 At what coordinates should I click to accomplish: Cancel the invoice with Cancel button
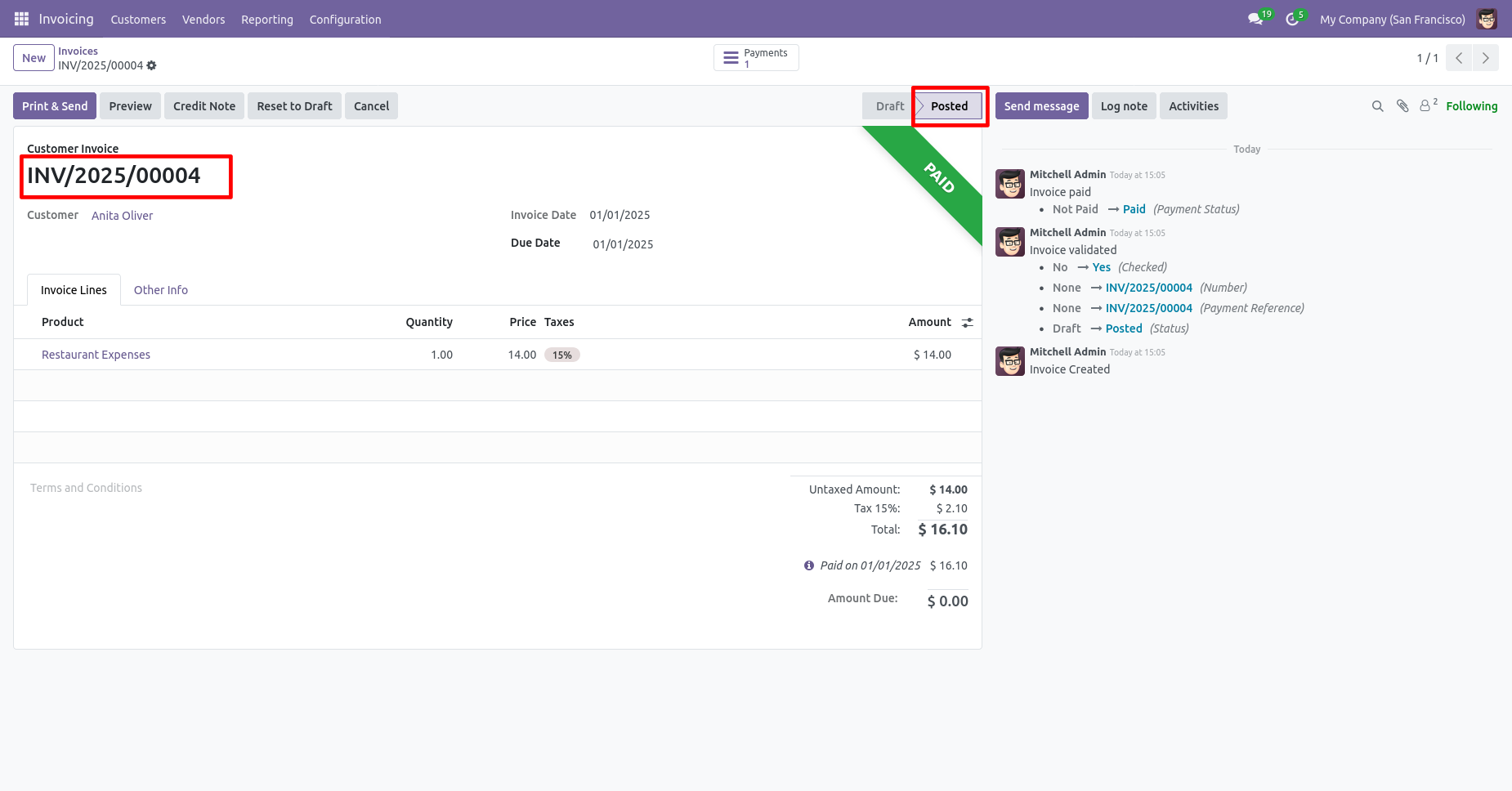pyautogui.click(x=371, y=106)
